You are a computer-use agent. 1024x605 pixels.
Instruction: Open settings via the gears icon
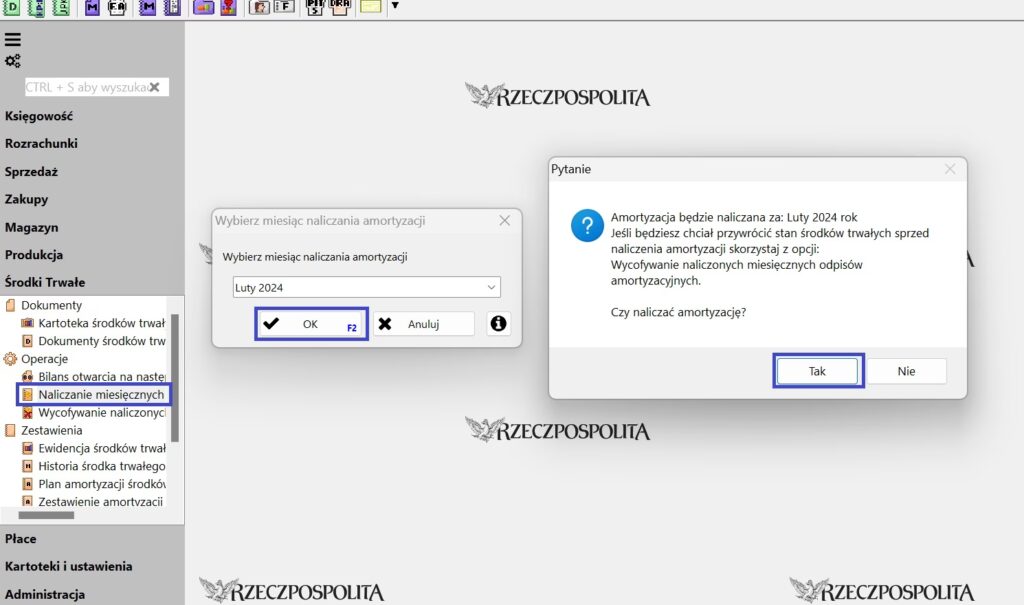coord(13,61)
